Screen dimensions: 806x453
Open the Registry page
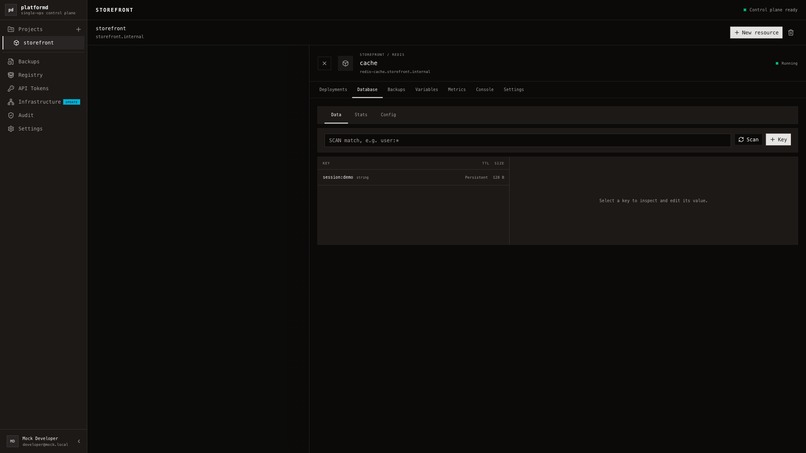coord(44,75)
